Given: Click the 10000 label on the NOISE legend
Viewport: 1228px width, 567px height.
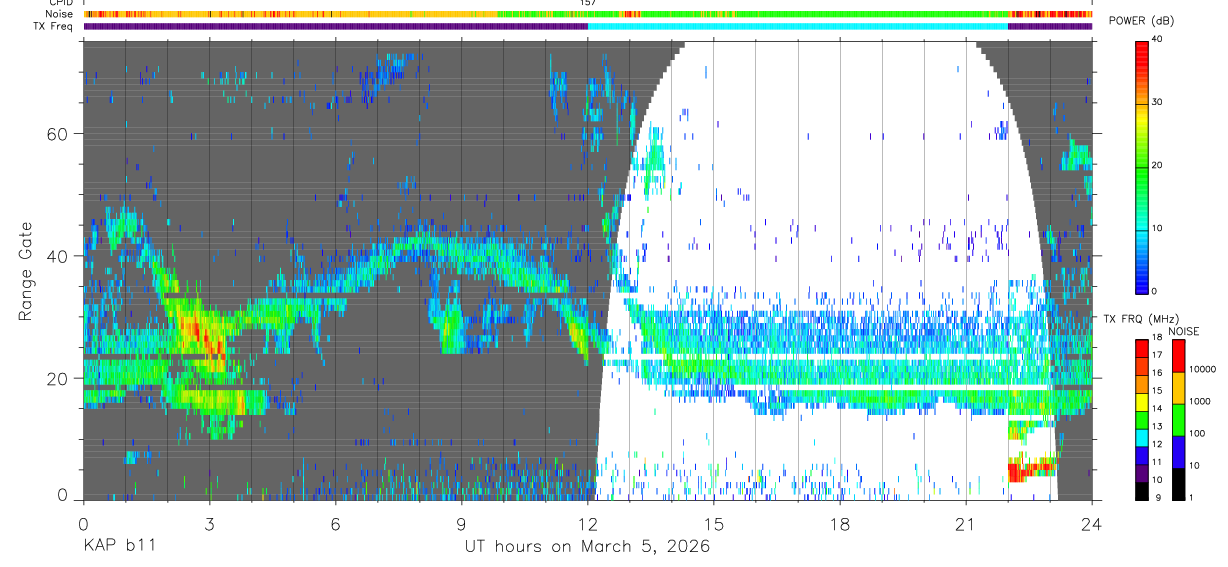Looking at the screenshot, I should [x=1202, y=369].
